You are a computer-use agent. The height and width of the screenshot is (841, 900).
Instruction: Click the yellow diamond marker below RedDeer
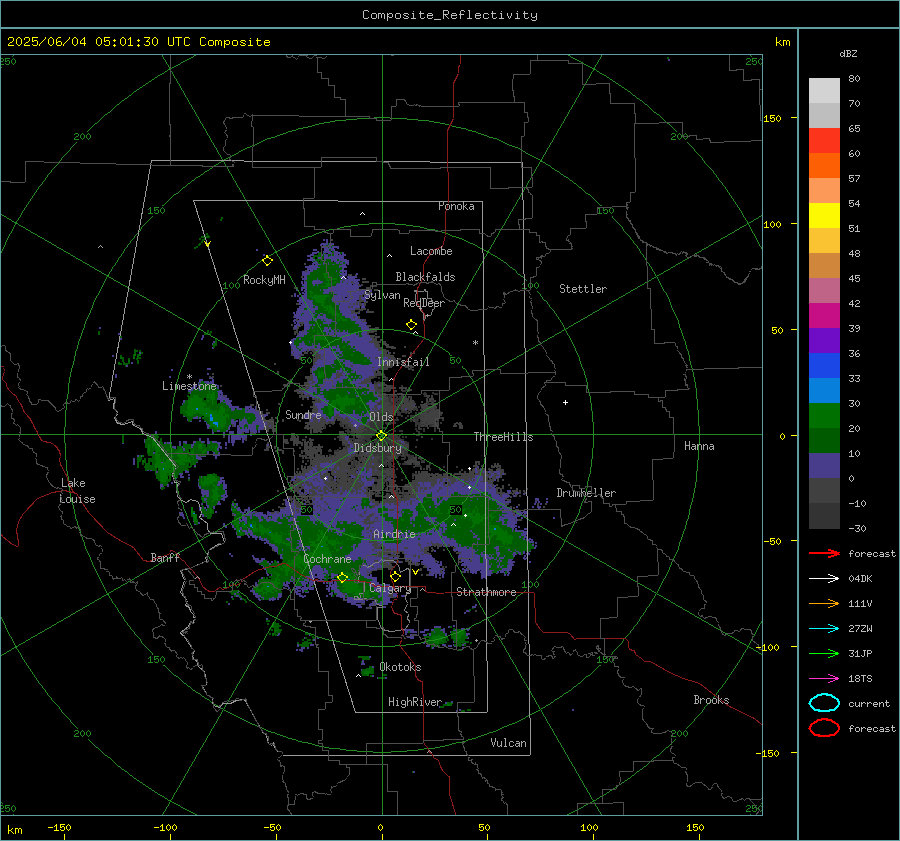(x=411, y=325)
